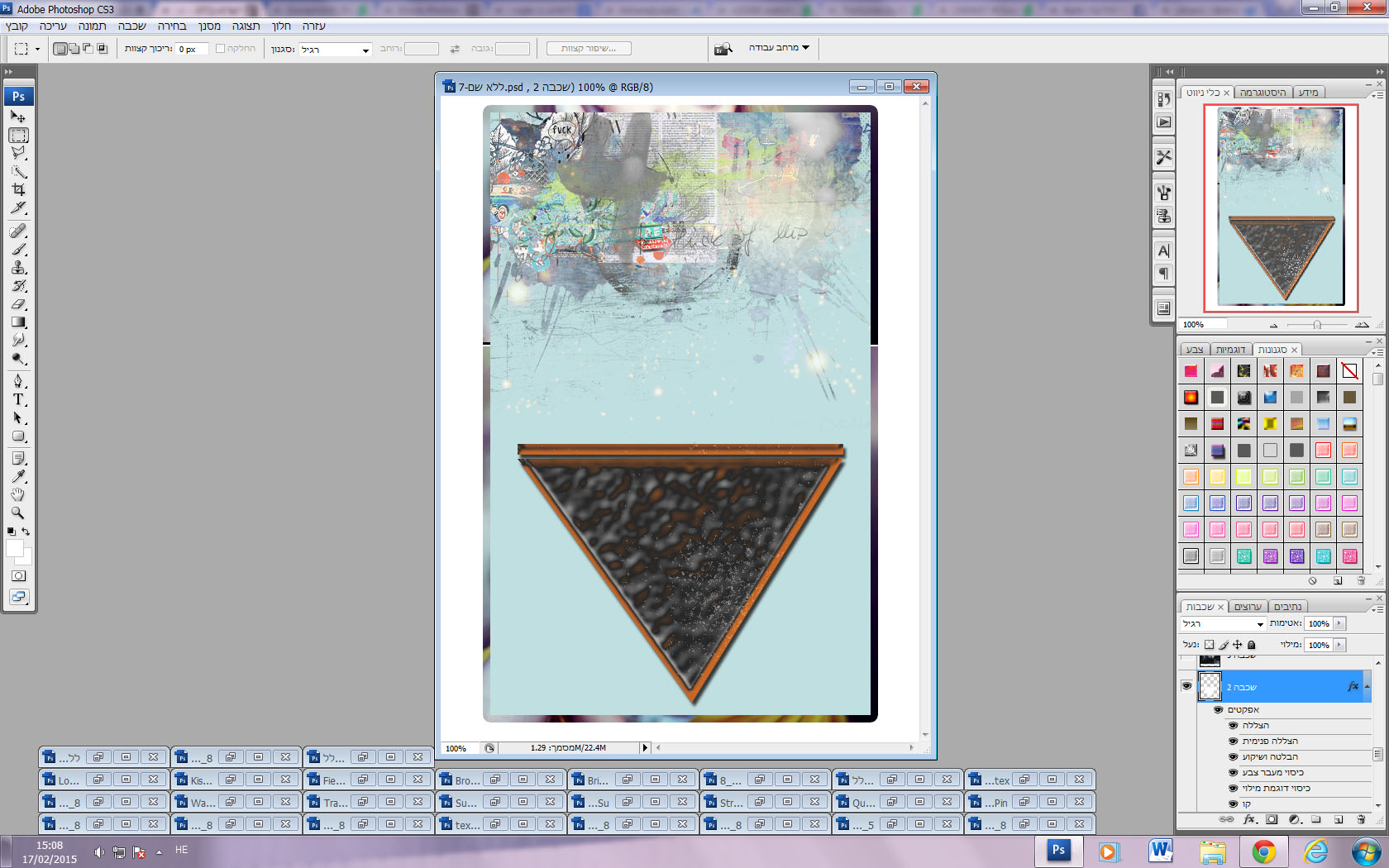
Task: Toggle the lock-all padlock for layer
Action: click(x=1252, y=645)
